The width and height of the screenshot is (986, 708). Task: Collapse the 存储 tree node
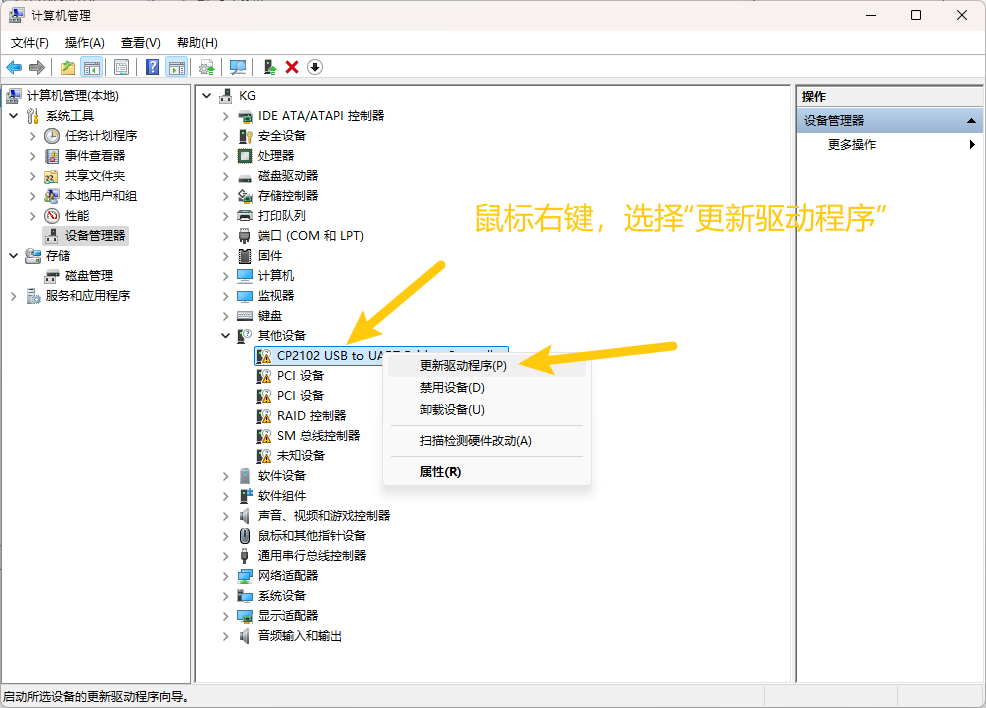14,256
